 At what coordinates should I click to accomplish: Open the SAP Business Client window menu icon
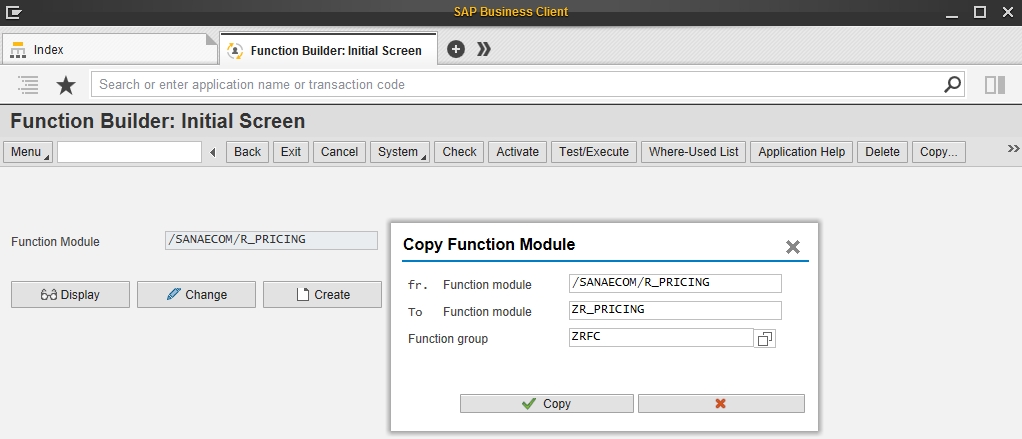[x=14, y=12]
